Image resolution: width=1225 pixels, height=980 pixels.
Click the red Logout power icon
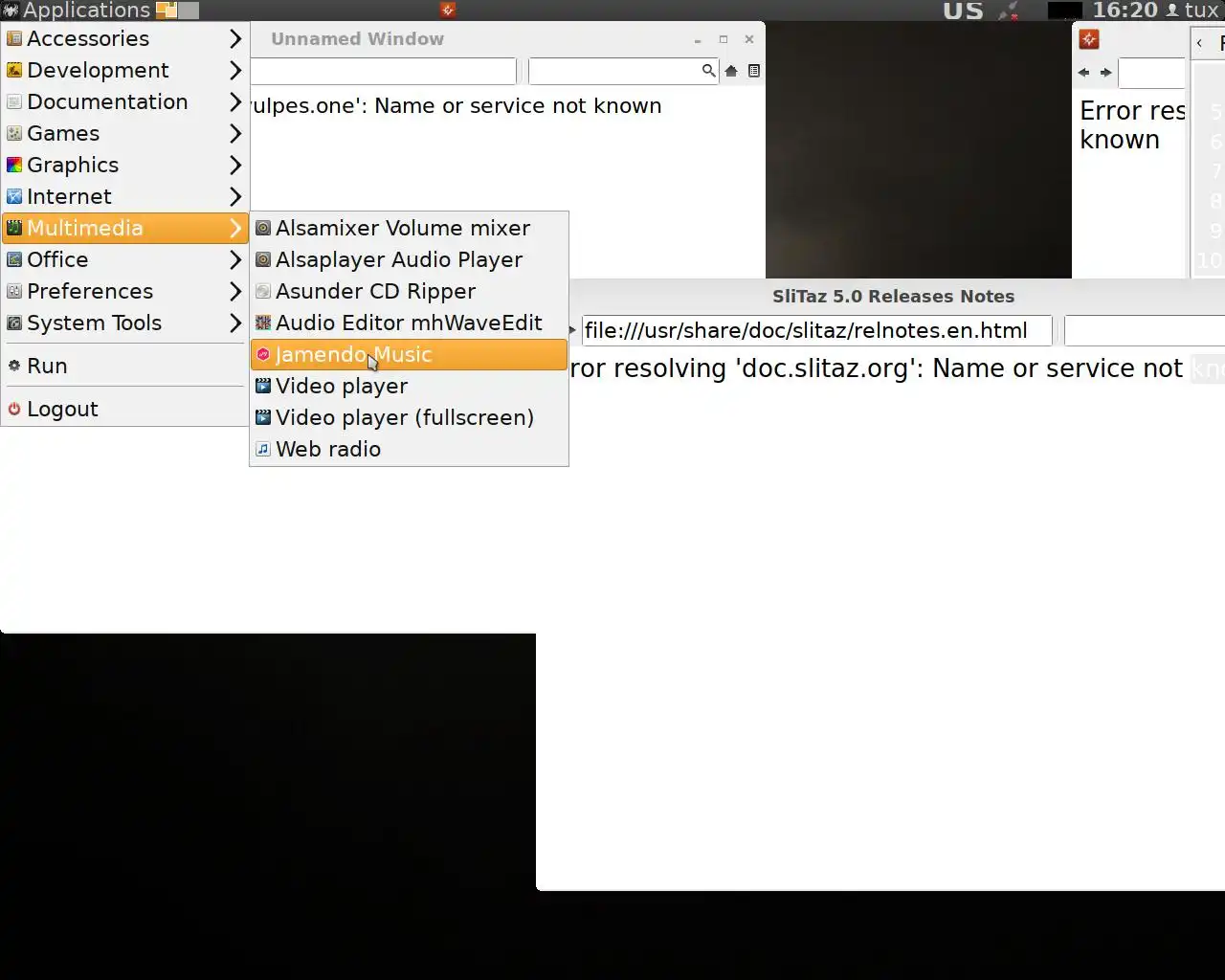pyautogui.click(x=14, y=410)
